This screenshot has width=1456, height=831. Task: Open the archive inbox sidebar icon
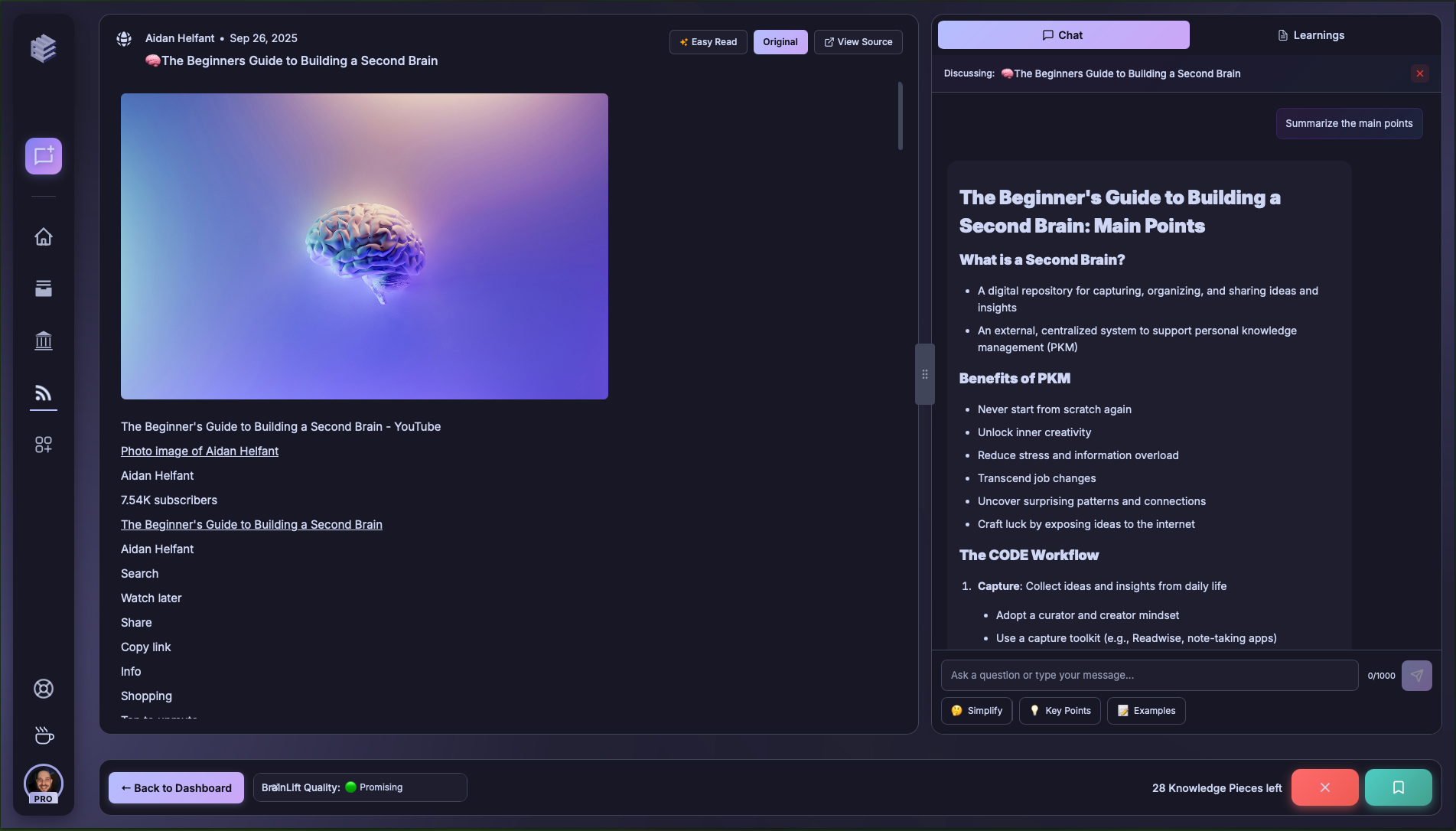(44, 288)
